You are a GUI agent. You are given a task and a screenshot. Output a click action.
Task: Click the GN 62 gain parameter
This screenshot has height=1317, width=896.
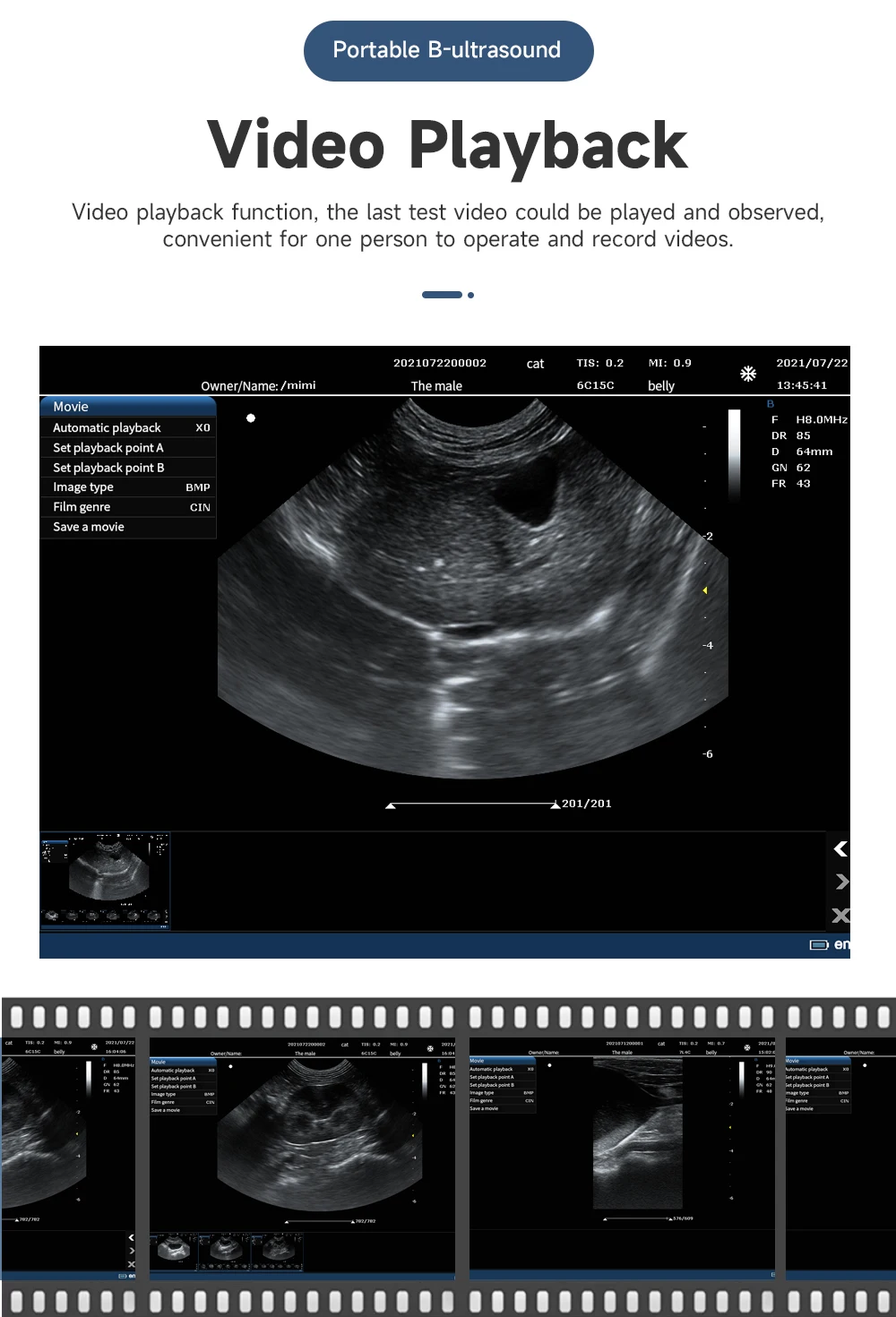(790, 468)
